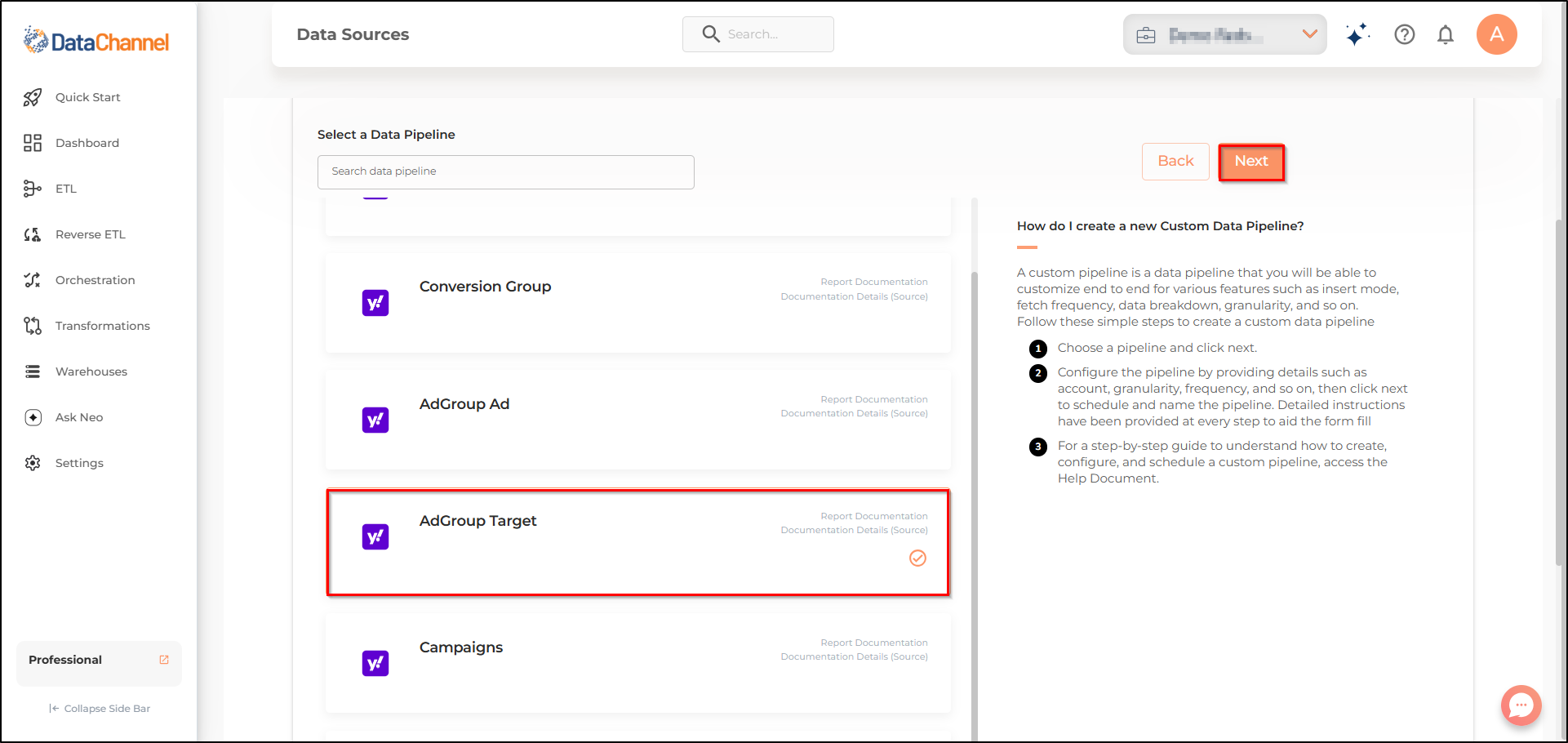Viewport: 1568px width, 743px height.
Task: Go to Dashboard menu item
Action: coord(87,143)
